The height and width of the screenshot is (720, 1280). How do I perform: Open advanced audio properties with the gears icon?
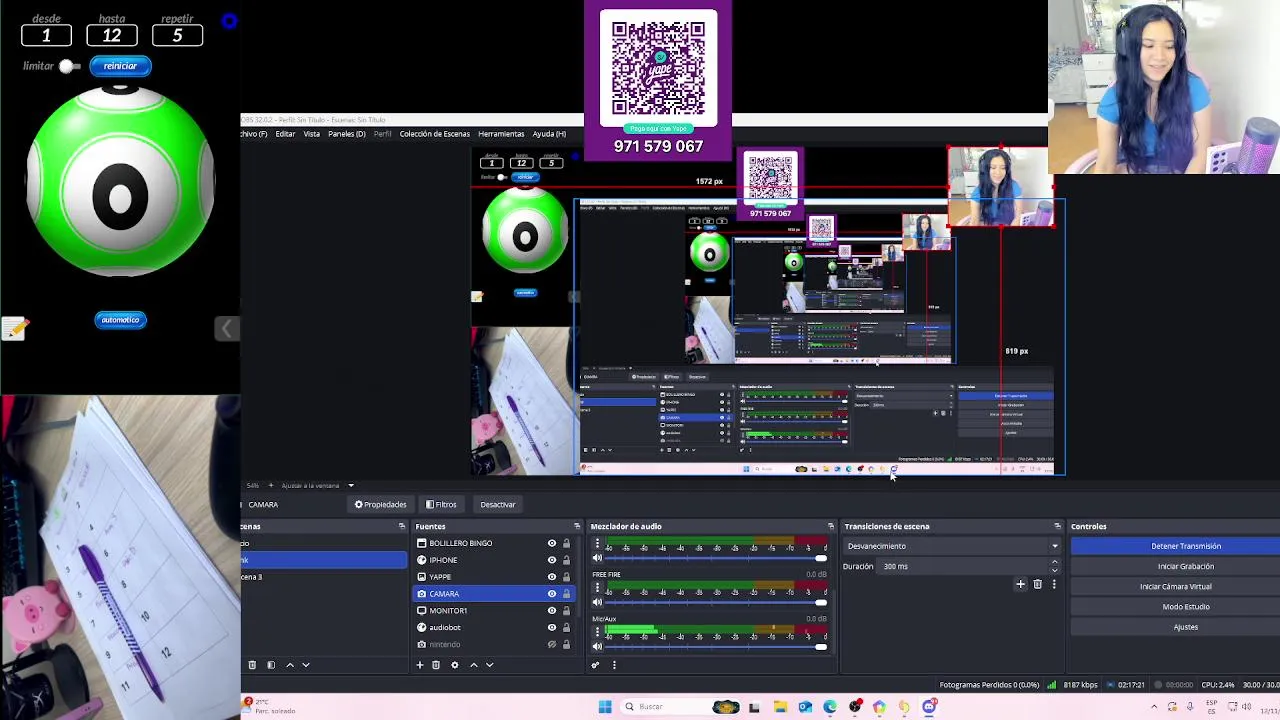point(596,665)
